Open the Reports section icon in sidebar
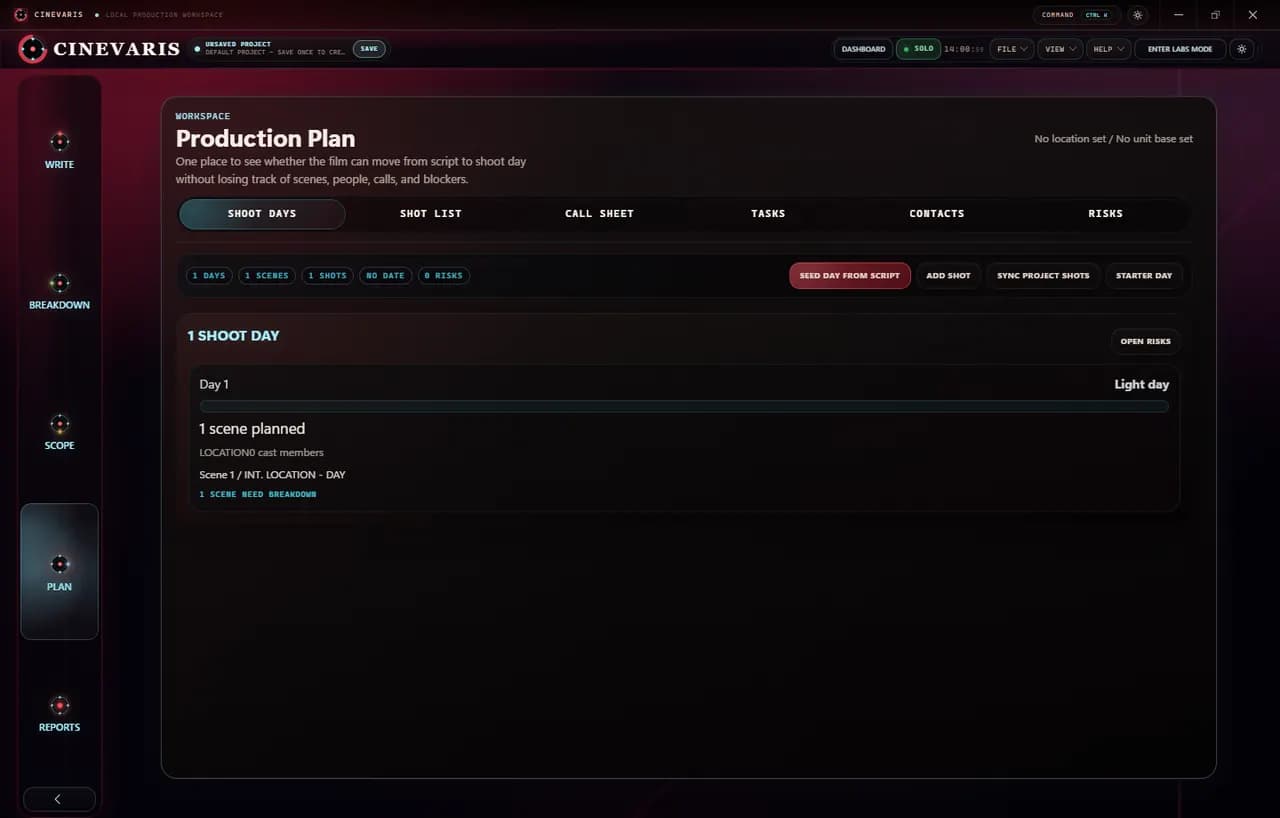The width and height of the screenshot is (1280, 818). pyautogui.click(x=59, y=705)
